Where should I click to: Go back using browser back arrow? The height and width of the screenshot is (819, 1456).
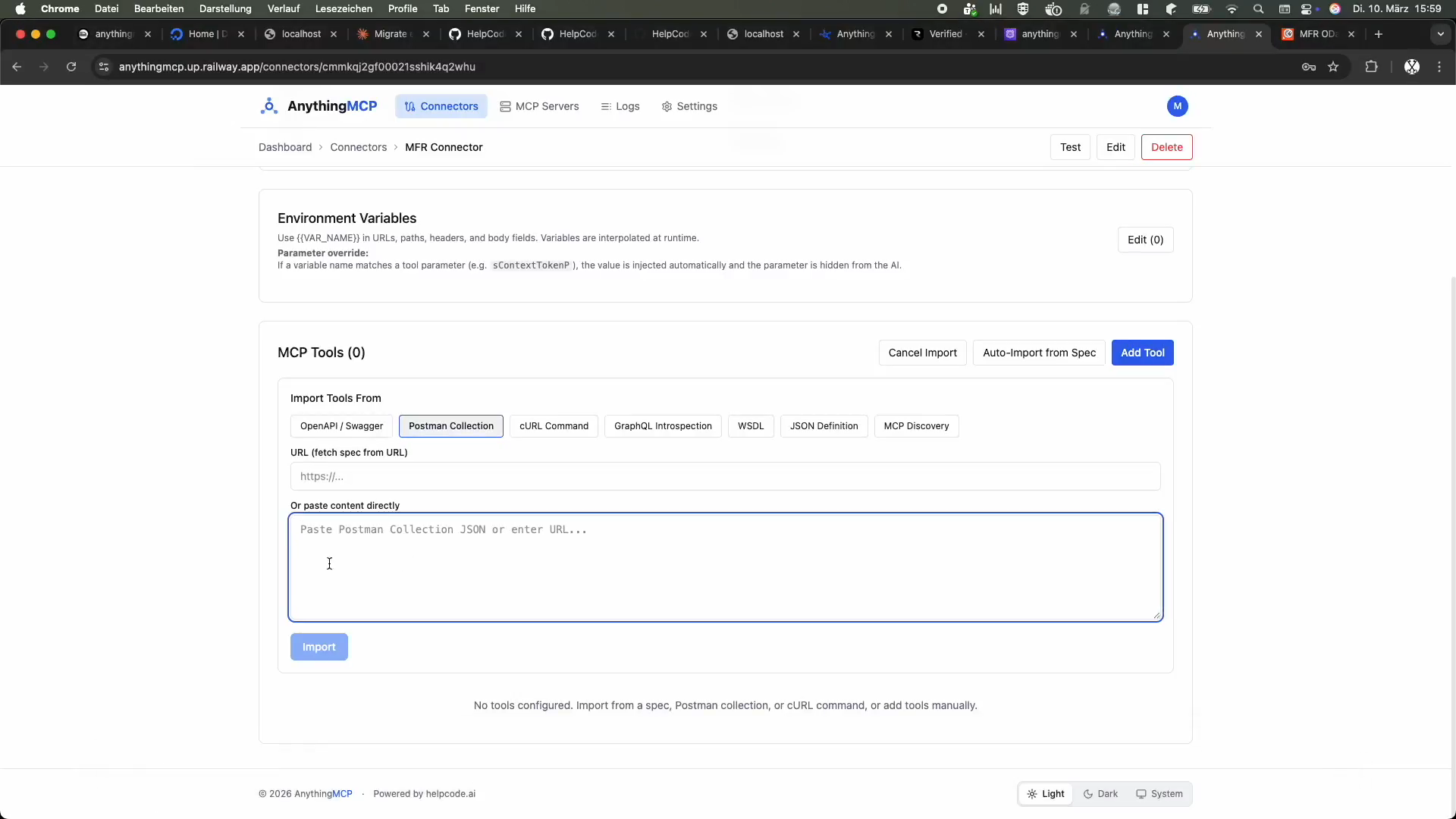17,67
